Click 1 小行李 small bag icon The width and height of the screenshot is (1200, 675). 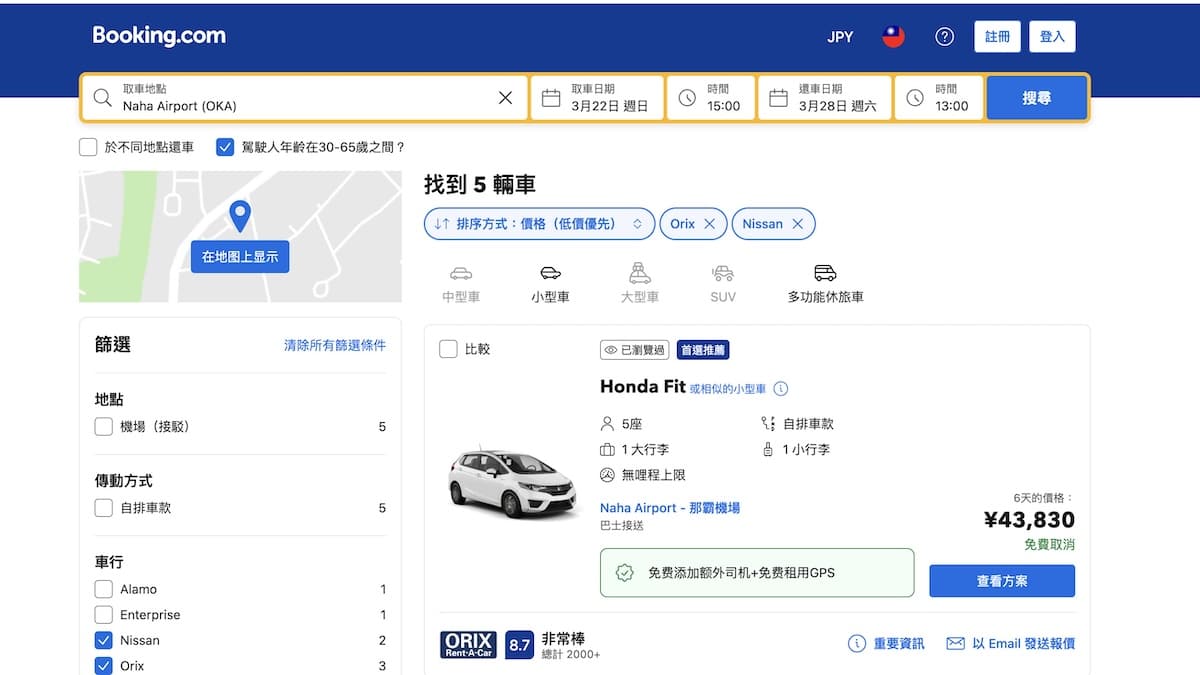tap(768, 450)
